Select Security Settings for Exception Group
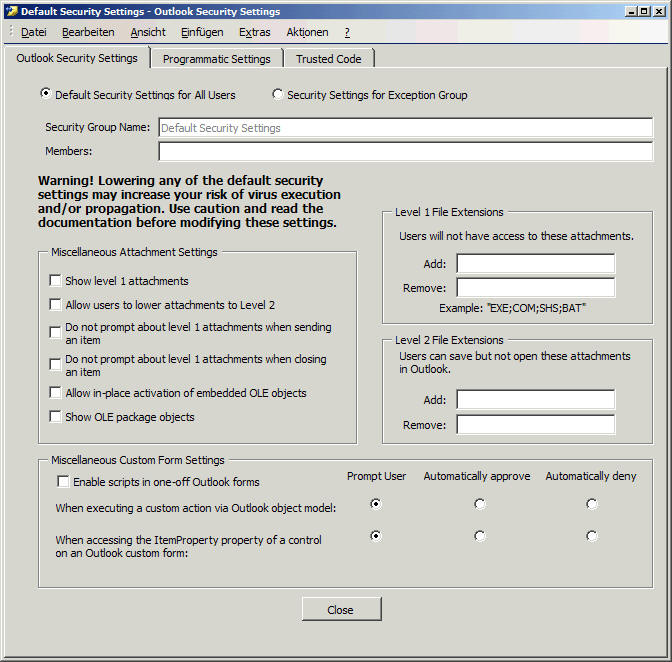 click(277, 94)
